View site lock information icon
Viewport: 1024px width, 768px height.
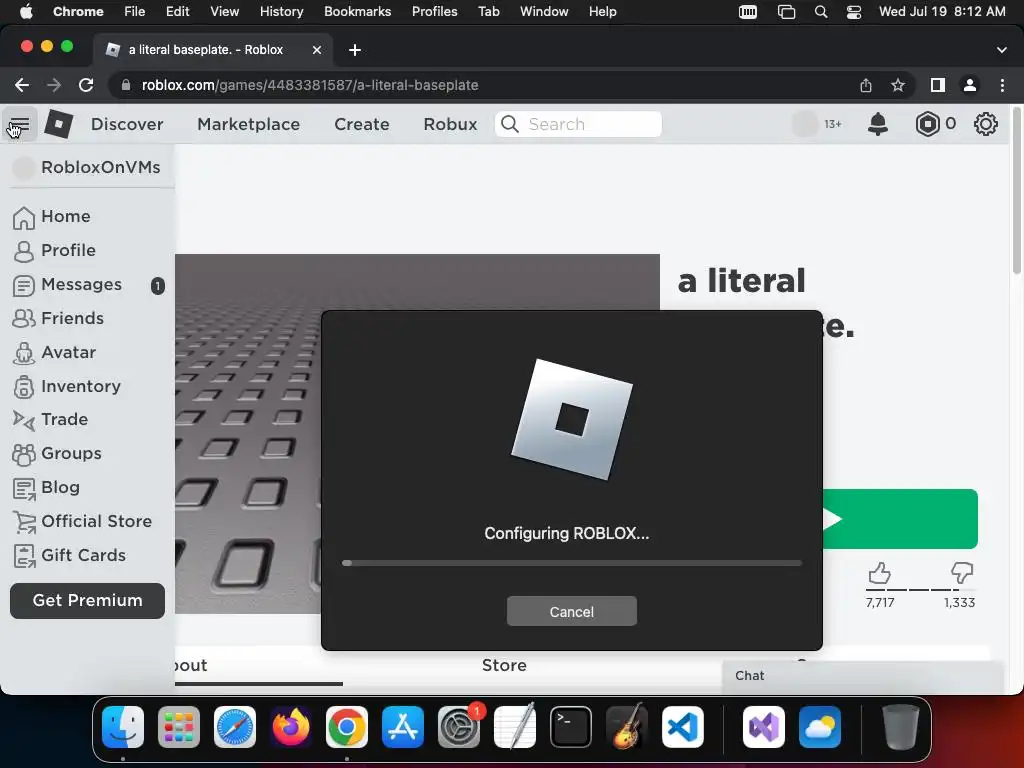(x=126, y=85)
